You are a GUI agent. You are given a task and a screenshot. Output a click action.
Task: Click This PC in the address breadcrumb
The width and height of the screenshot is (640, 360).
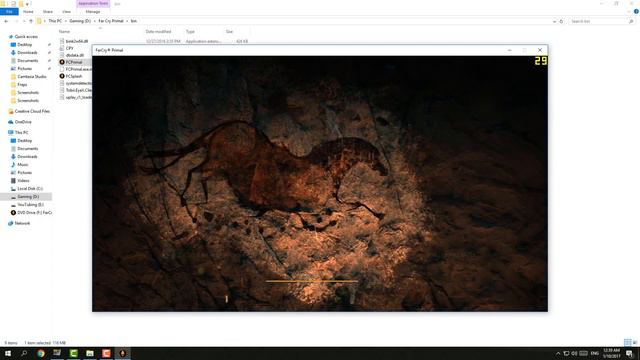[55, 21]
